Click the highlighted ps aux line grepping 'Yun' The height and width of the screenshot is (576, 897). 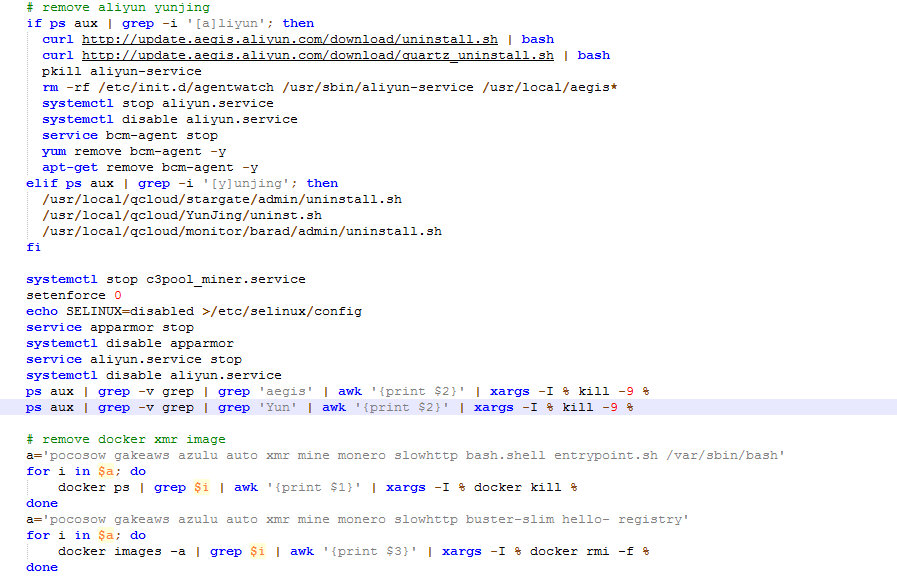(x=330, y=408)
